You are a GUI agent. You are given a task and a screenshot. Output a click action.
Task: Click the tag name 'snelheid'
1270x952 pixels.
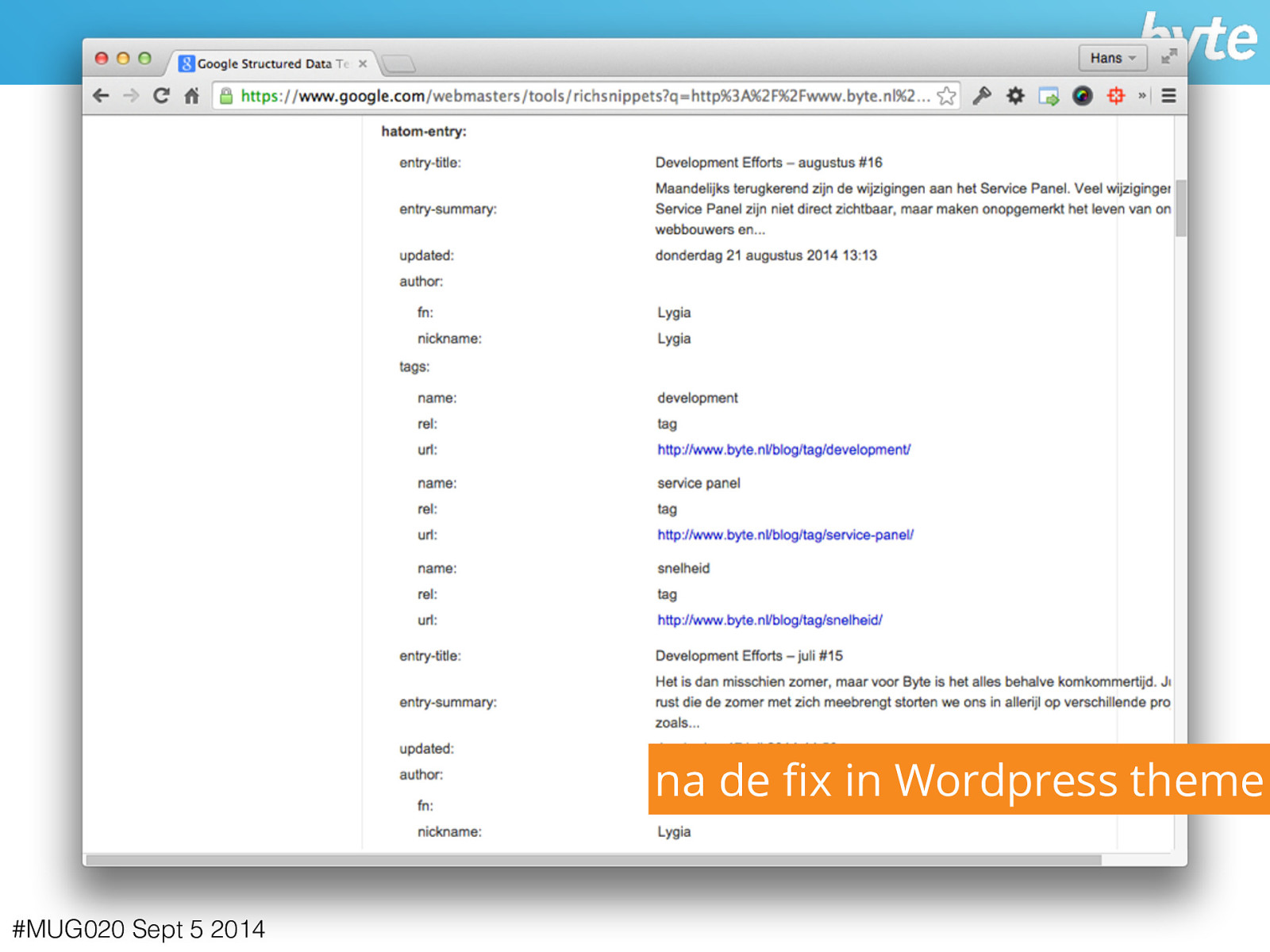683,569
